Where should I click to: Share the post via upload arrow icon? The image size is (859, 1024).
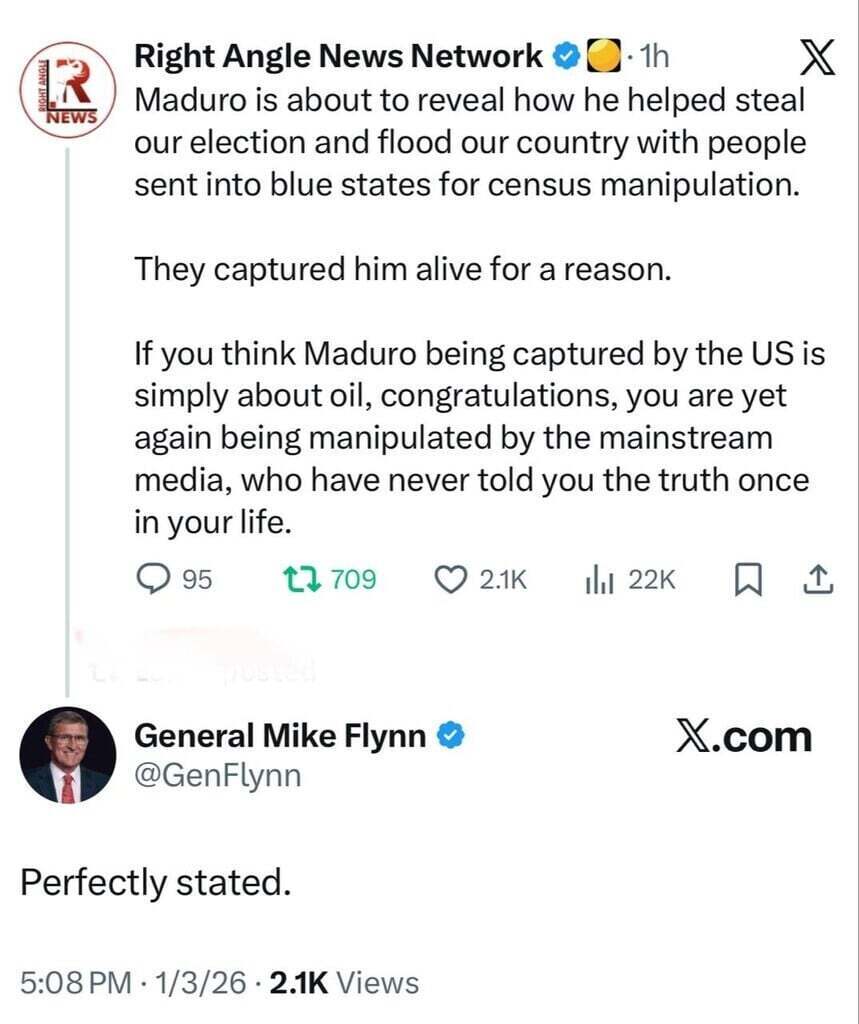click(x=817, y=578)
